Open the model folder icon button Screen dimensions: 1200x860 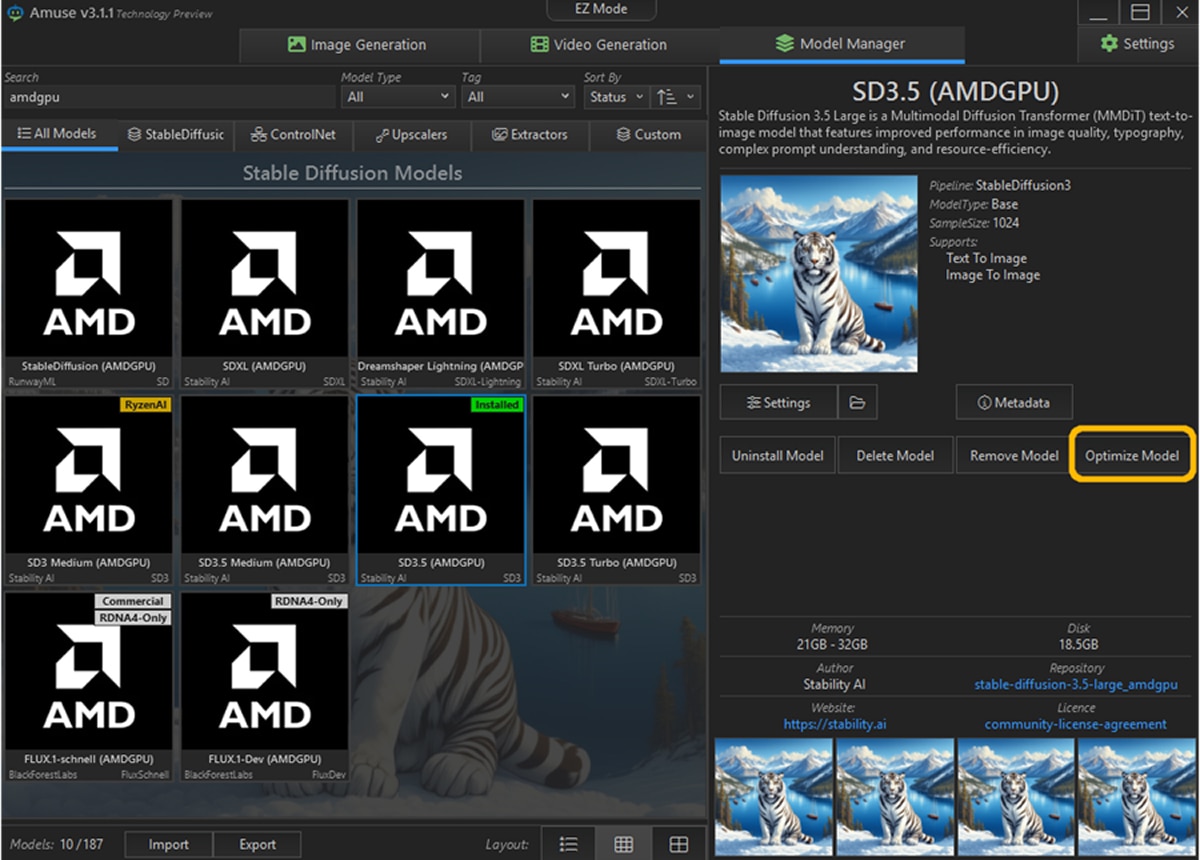(x=857, y=402)
